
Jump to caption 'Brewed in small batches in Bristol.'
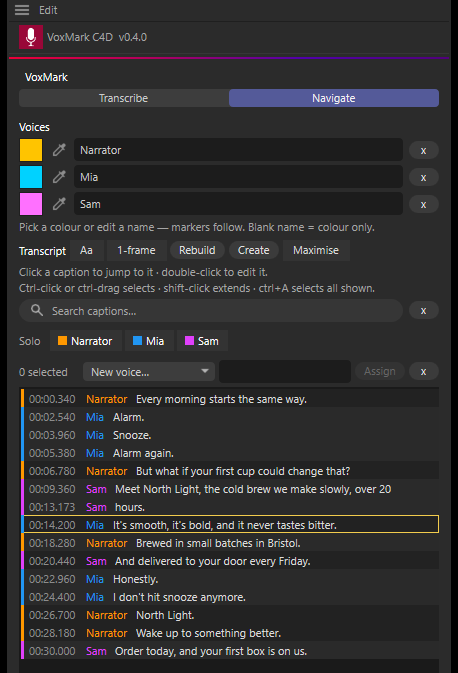click(x=230, y=543)
